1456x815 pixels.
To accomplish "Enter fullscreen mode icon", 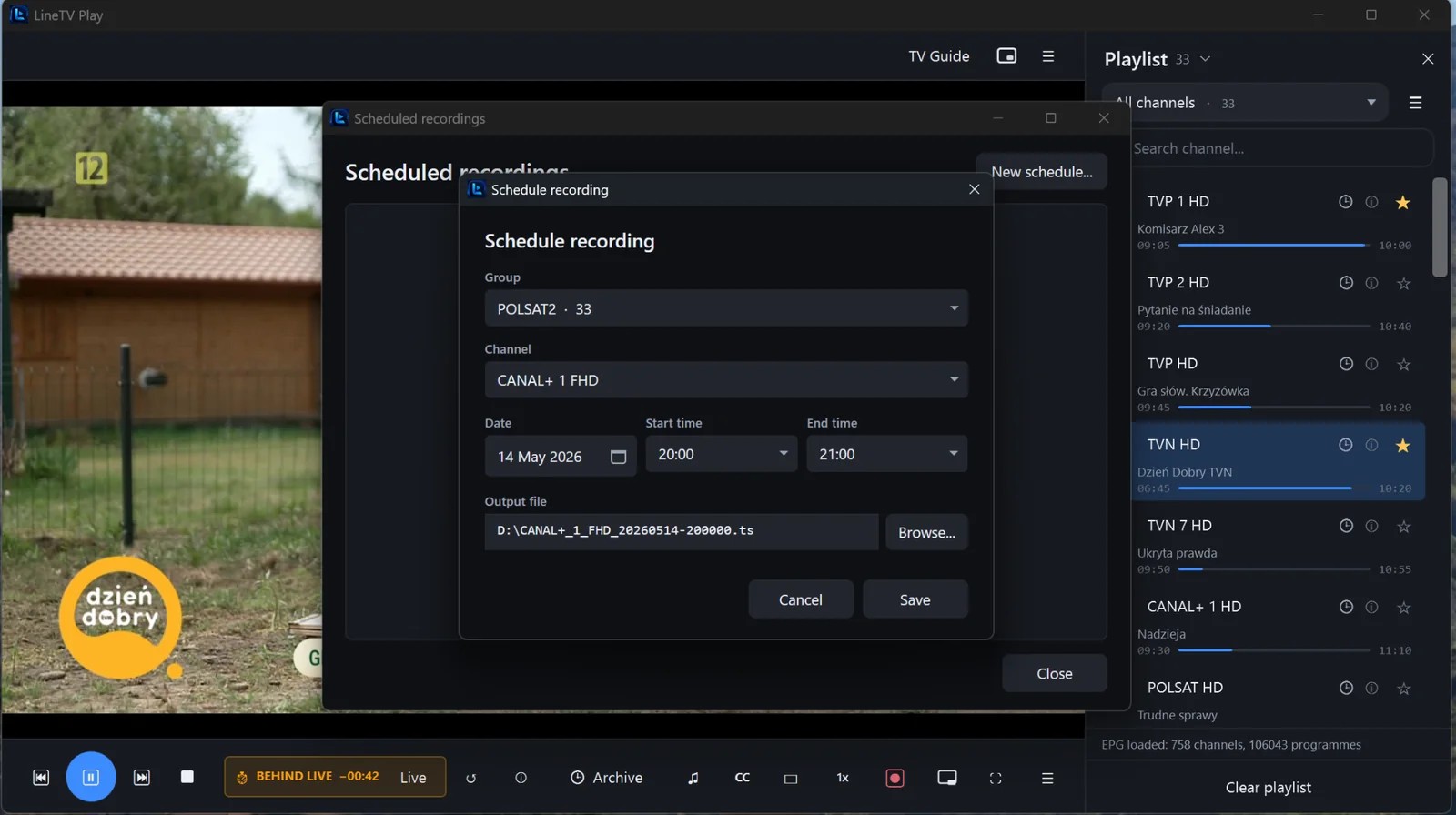I will [x=996, y=778].
